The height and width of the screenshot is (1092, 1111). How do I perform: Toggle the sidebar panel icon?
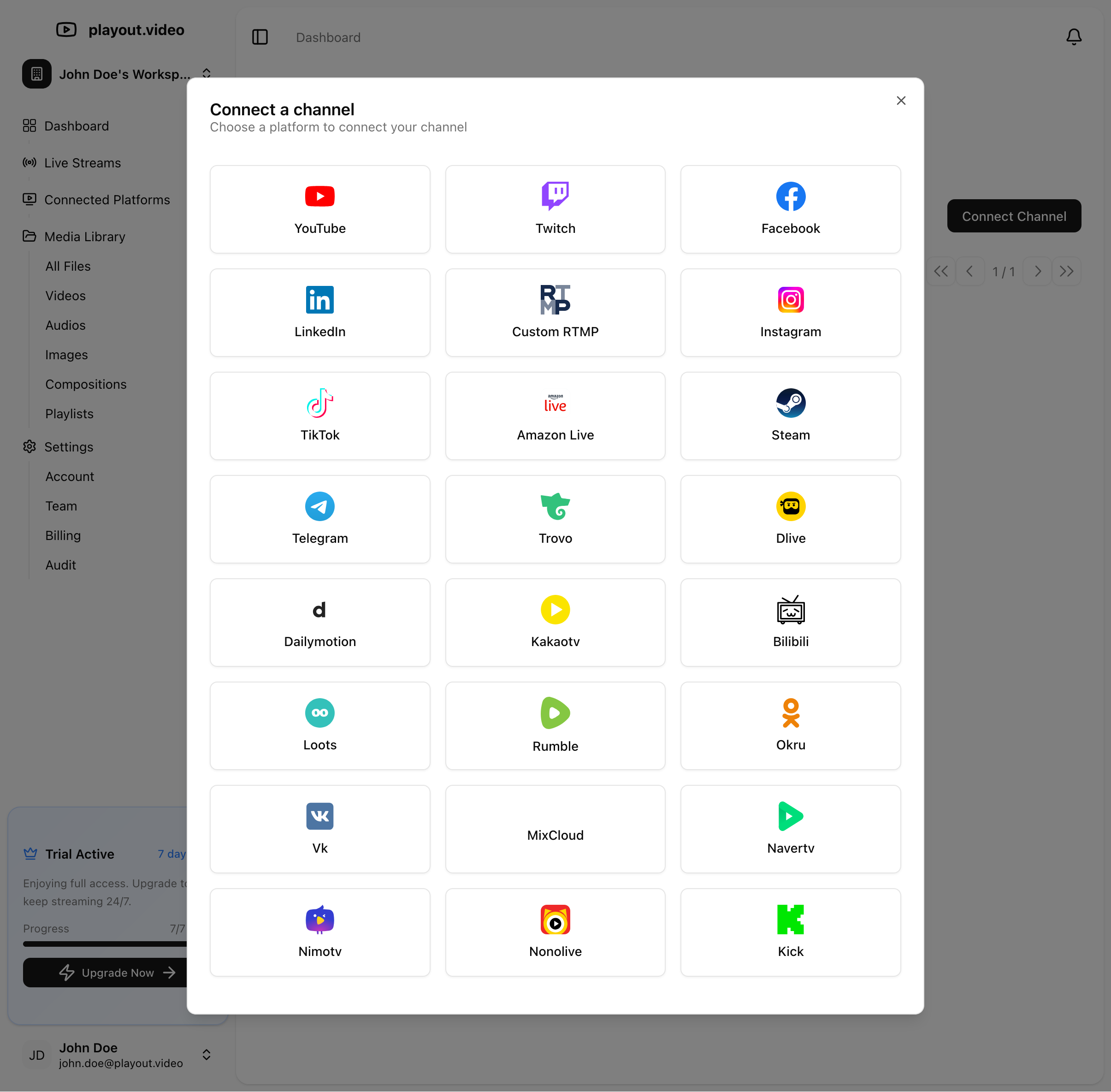(260, 37)
